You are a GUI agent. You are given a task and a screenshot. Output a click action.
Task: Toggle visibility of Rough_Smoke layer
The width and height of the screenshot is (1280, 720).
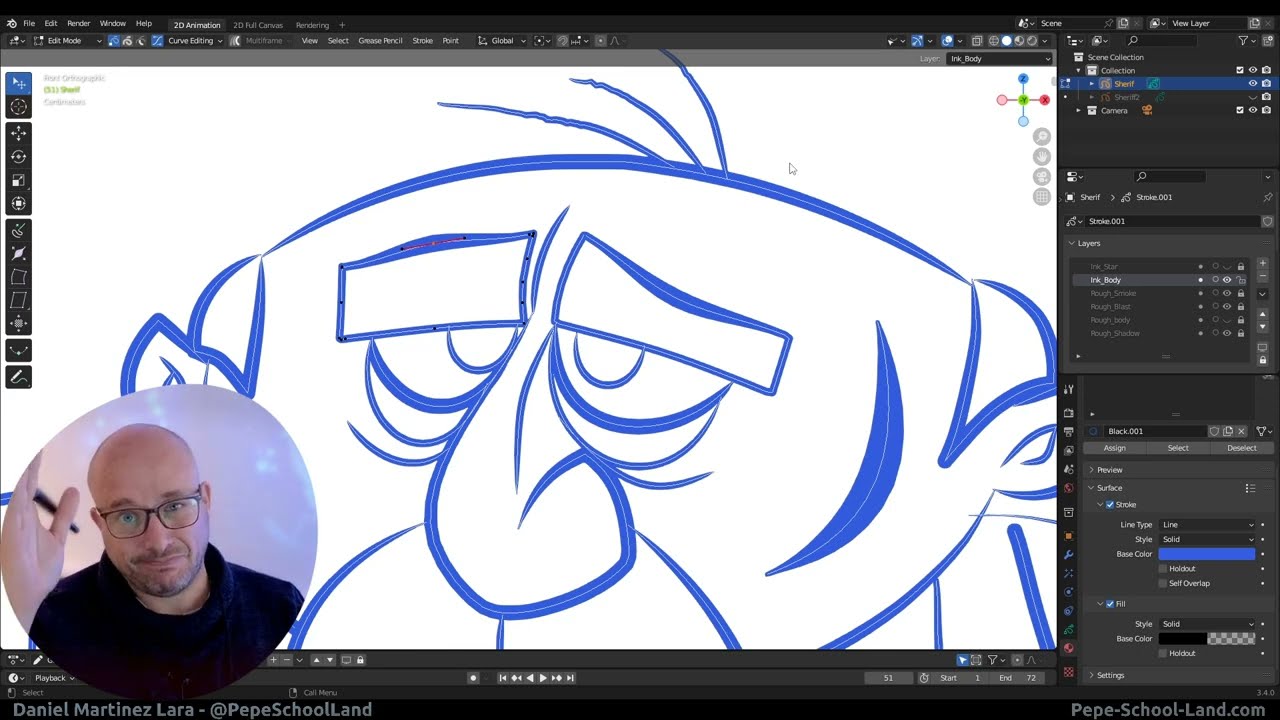click(x=1227, y=293)
